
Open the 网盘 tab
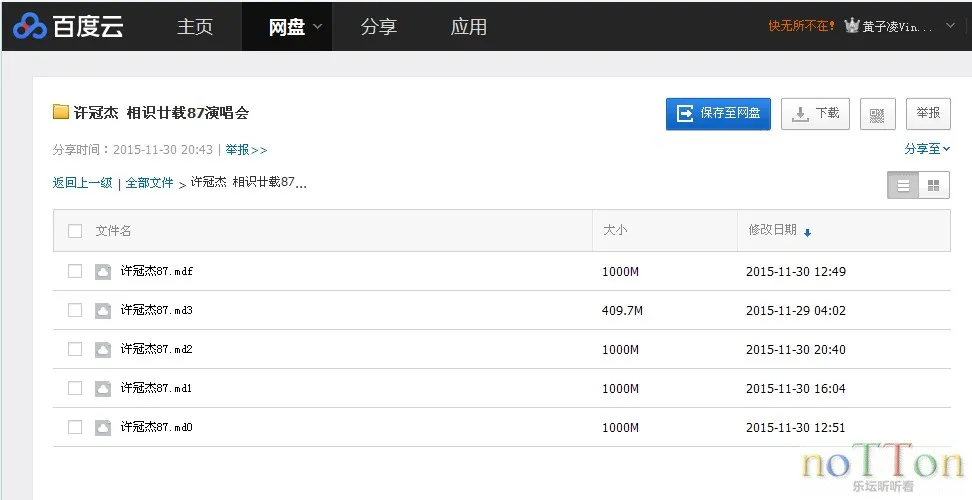(x=287, y=27)
